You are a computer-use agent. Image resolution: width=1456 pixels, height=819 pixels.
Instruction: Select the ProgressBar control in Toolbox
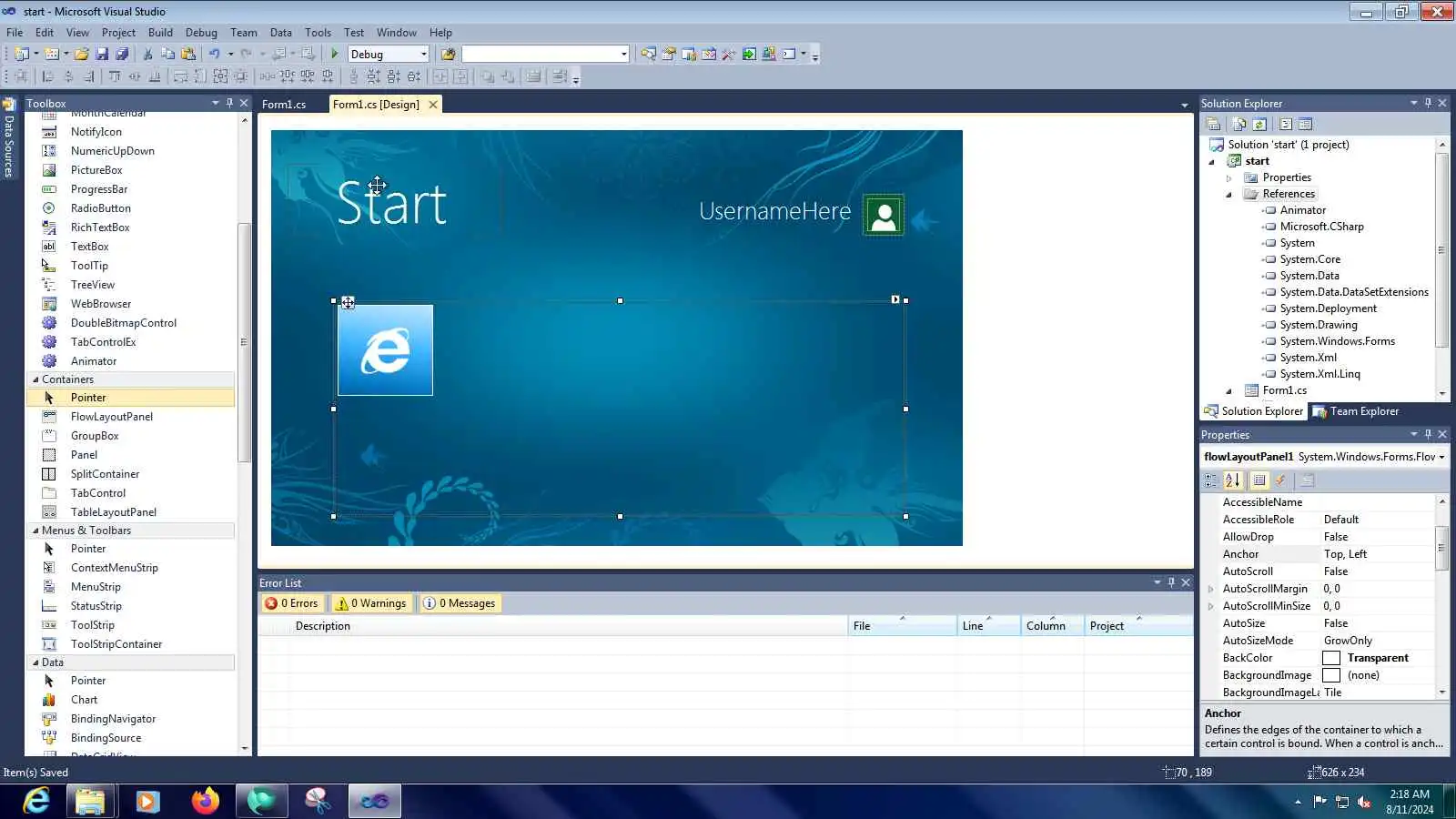tap(99, 189)
